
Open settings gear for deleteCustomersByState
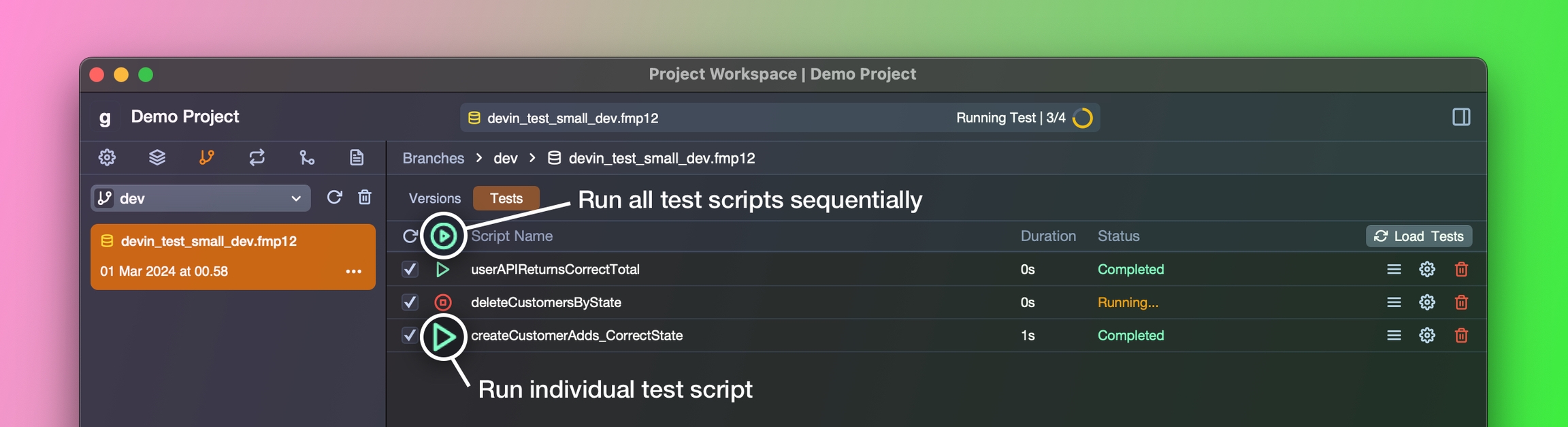pos(1427,302)
